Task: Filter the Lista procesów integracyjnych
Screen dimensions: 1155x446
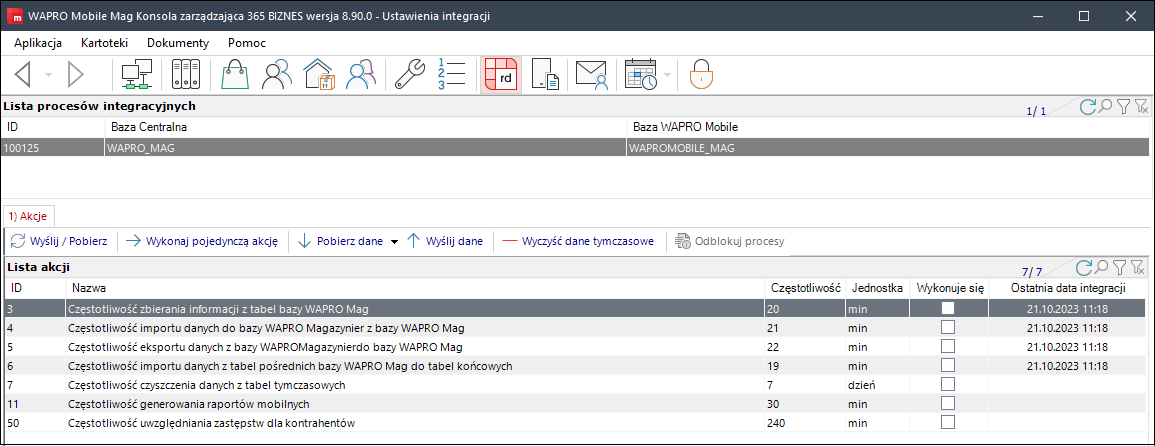Action: (1123, 108)
